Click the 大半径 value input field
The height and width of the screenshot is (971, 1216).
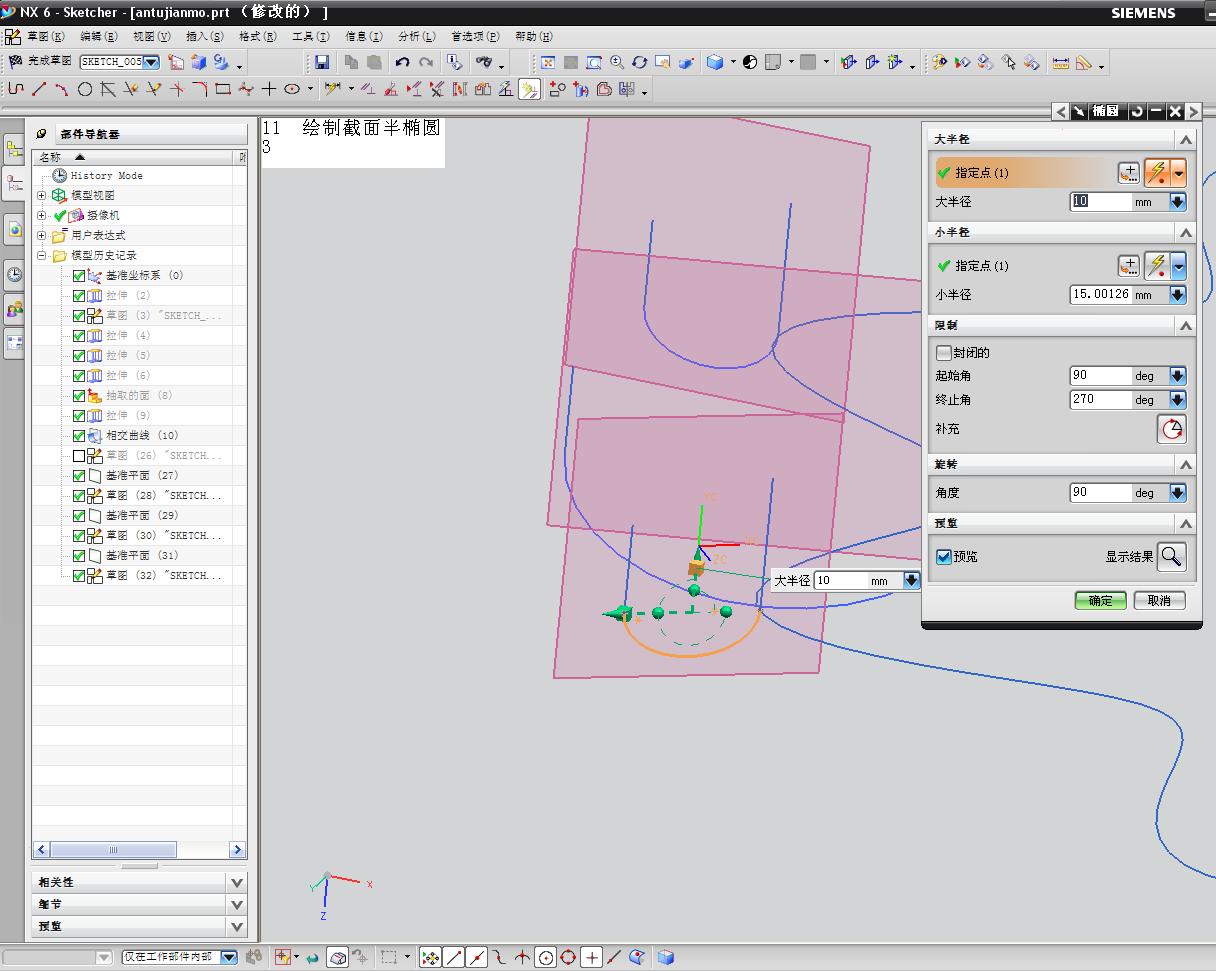(x=1101, y=202)
